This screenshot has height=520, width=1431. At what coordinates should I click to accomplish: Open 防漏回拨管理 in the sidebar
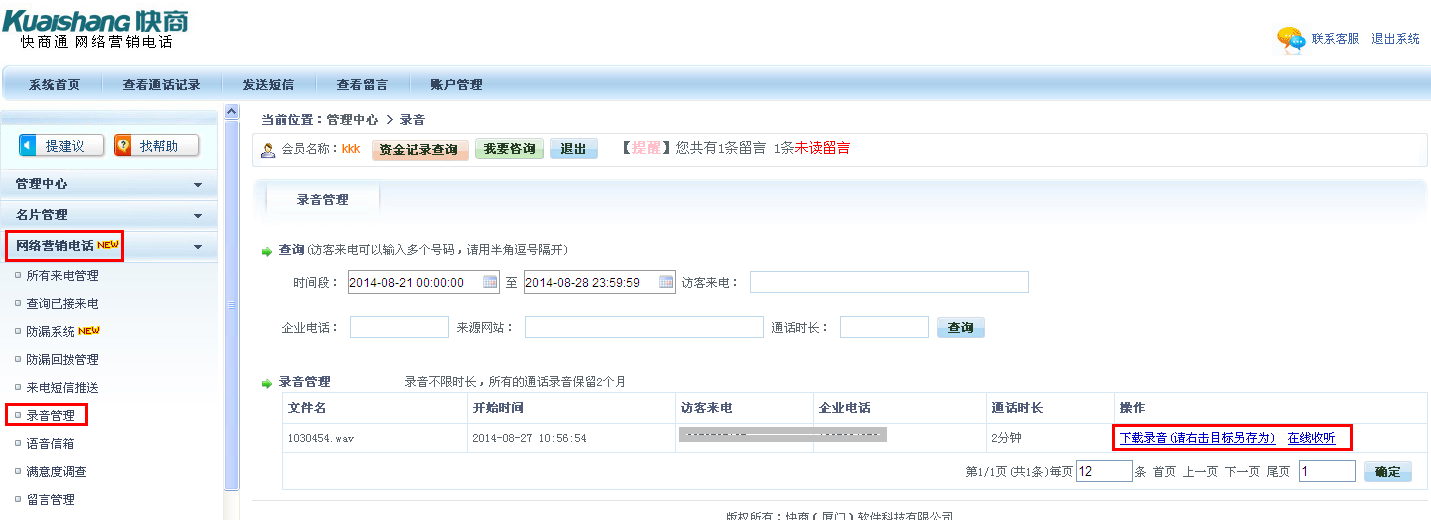click(x=62, y=359)
